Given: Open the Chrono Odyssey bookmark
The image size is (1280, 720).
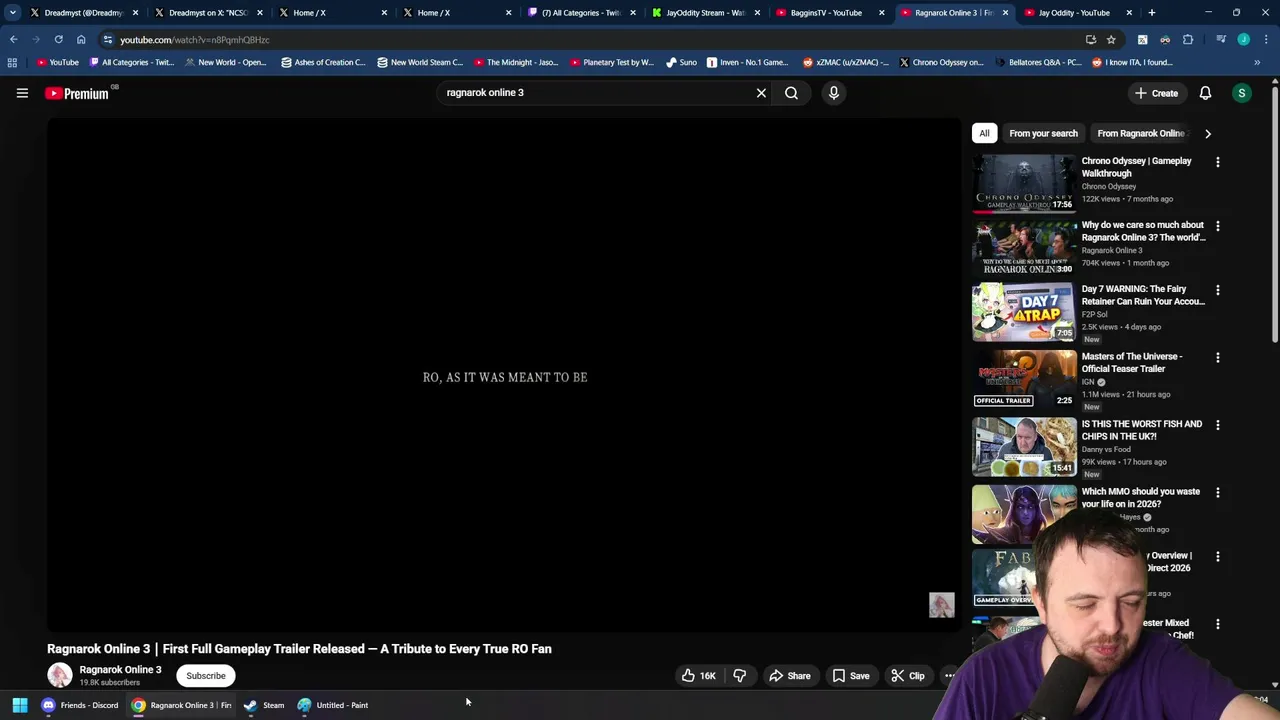Looking at the screenshot, I should [940, 62].
